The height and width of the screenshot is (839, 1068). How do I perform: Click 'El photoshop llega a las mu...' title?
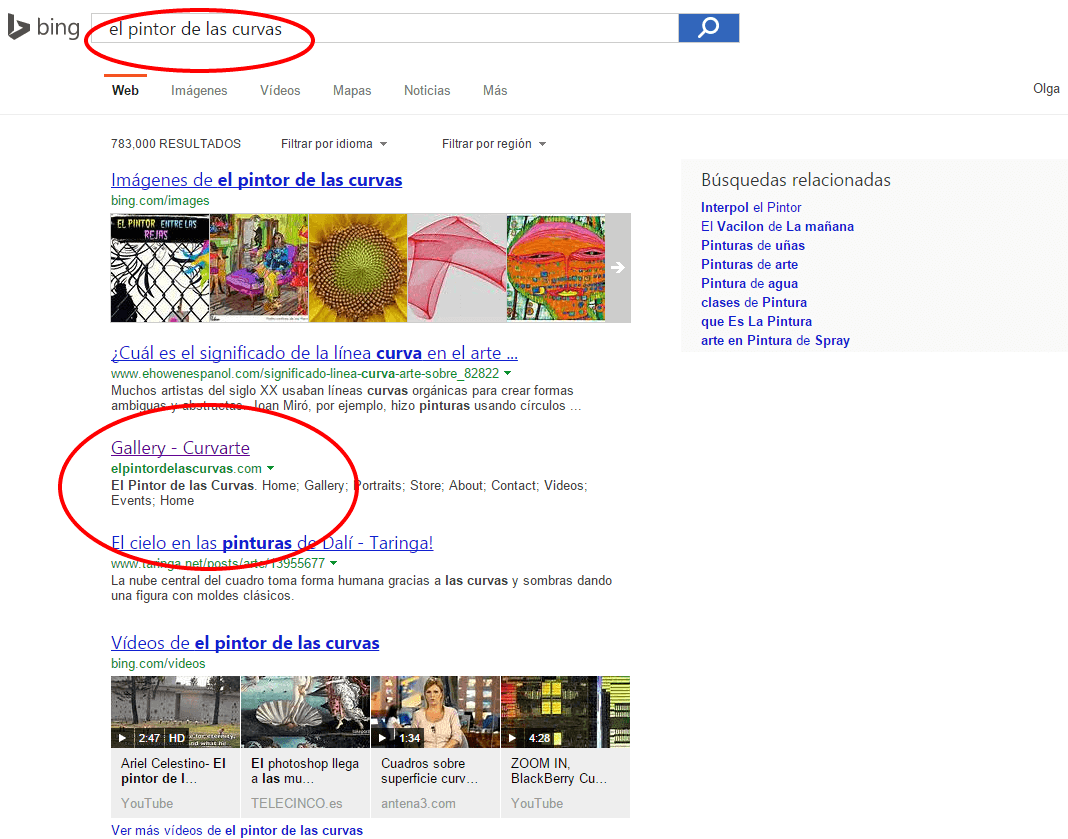(x=304, y=771)
